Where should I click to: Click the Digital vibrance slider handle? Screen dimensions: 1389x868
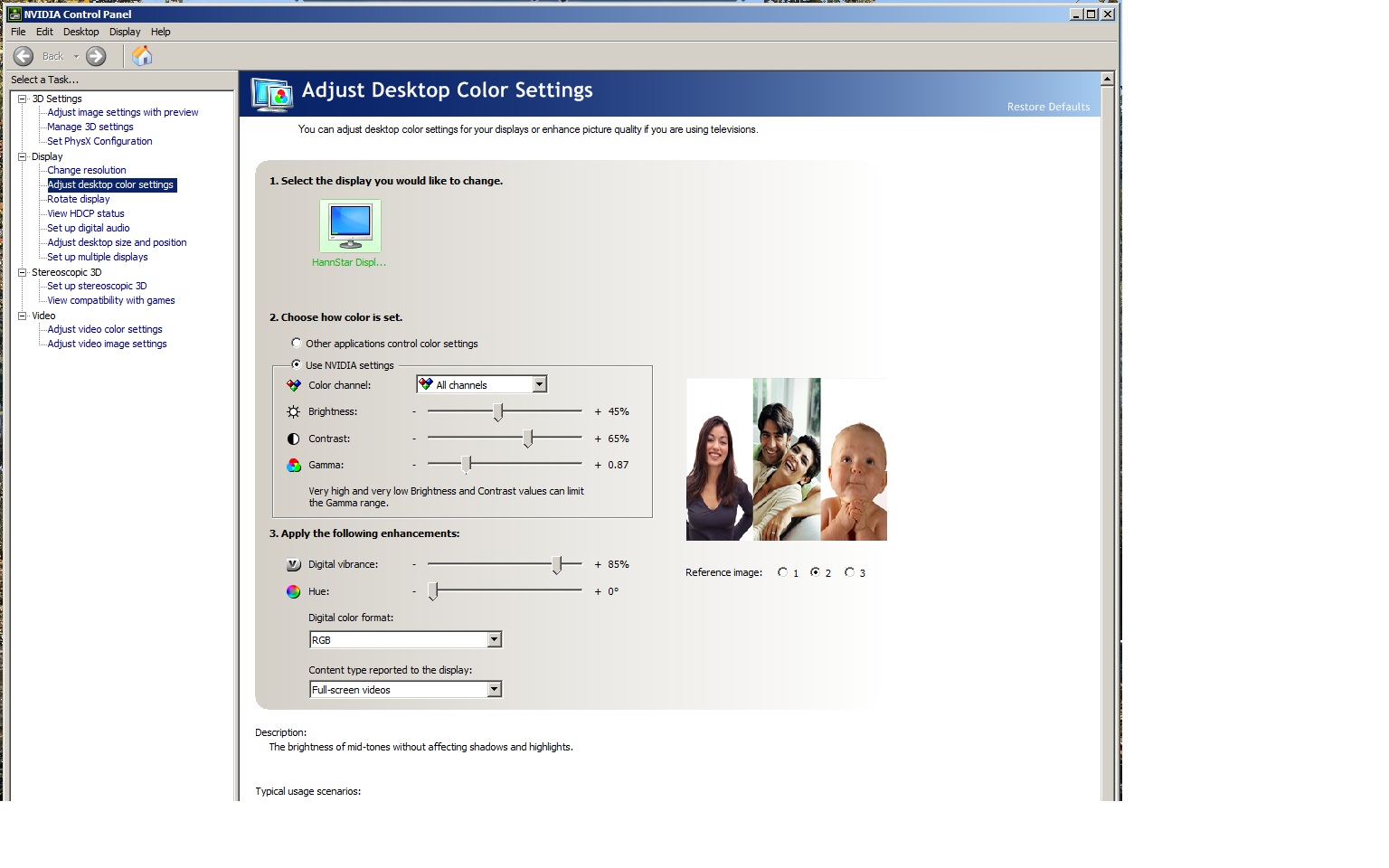coord(557,564)
